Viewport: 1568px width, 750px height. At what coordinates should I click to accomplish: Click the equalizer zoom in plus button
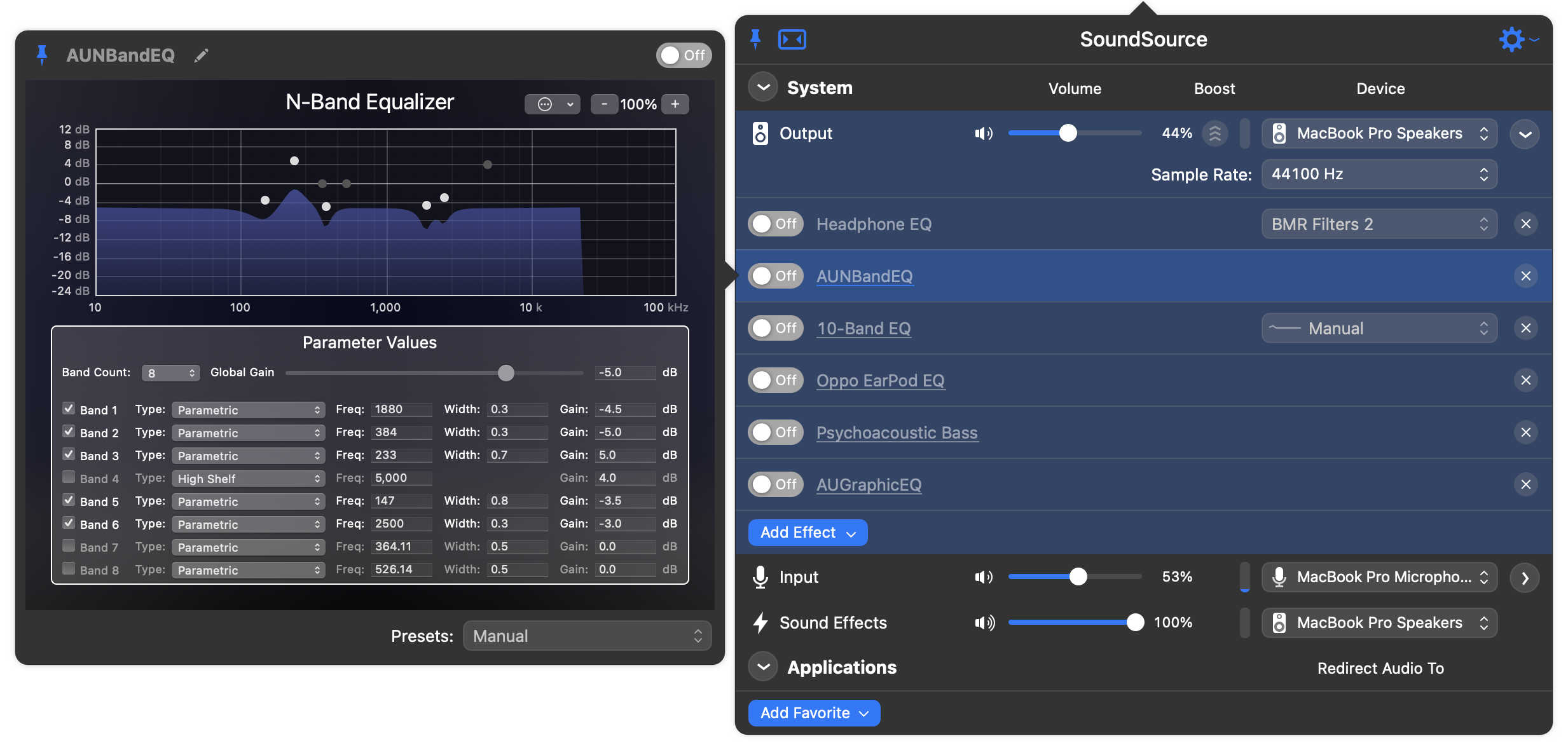pyautogui.click(x=675, y=104)
